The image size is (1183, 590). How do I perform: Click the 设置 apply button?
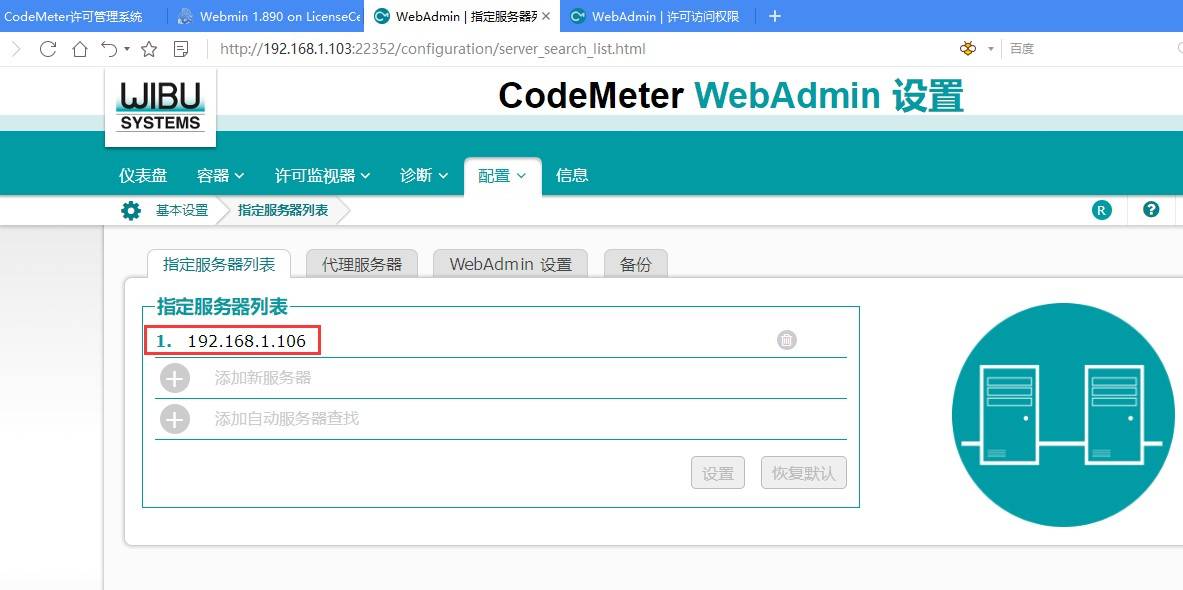(x=718, y=473)
